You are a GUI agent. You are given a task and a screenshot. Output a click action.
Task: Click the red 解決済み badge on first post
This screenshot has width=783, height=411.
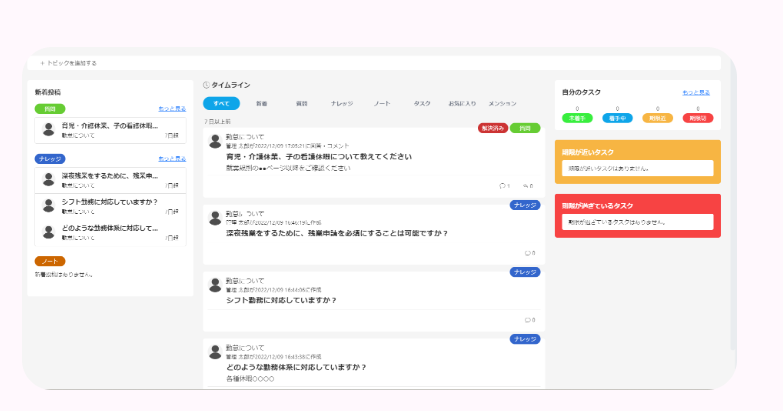click(x=493, y=128)
